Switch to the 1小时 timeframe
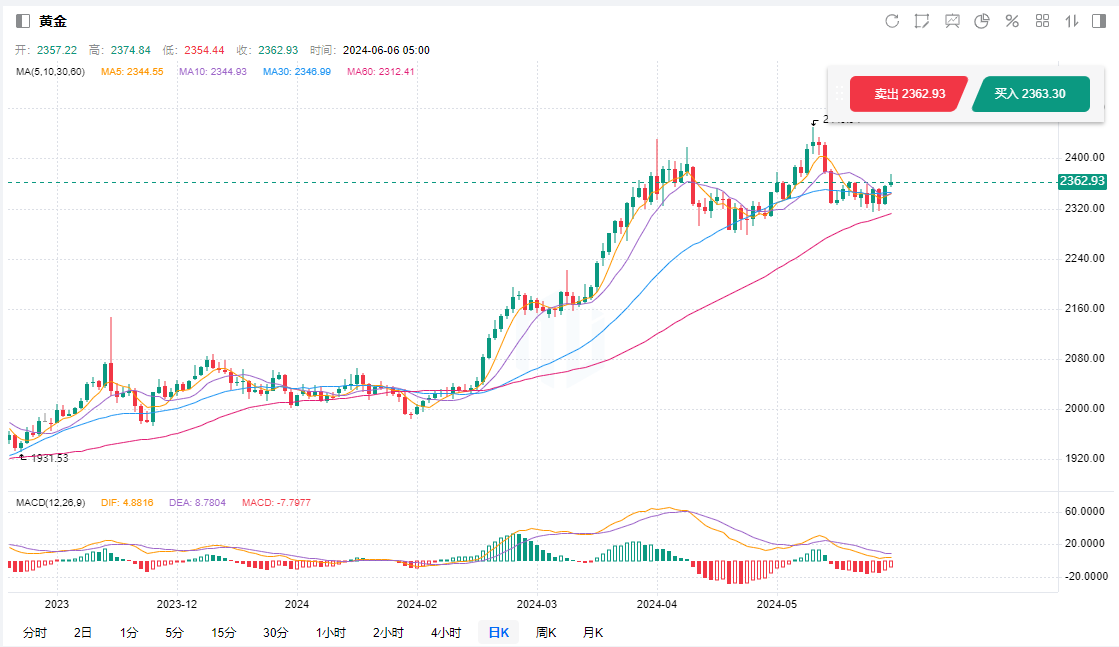The width and height of the screenshot is (1119, 647). tap(330, 632)
